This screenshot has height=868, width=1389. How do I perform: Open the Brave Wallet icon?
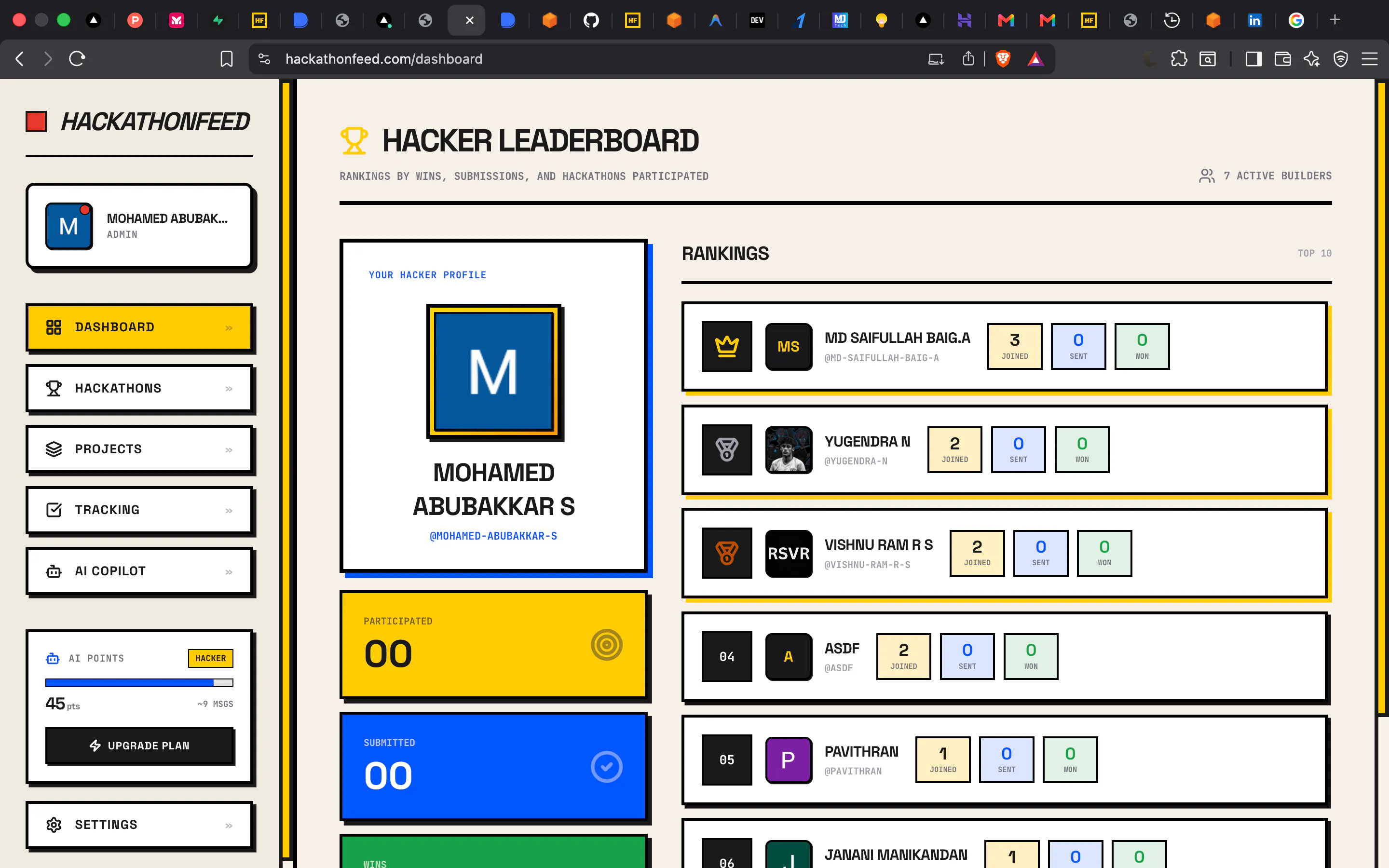point(1283,58)
